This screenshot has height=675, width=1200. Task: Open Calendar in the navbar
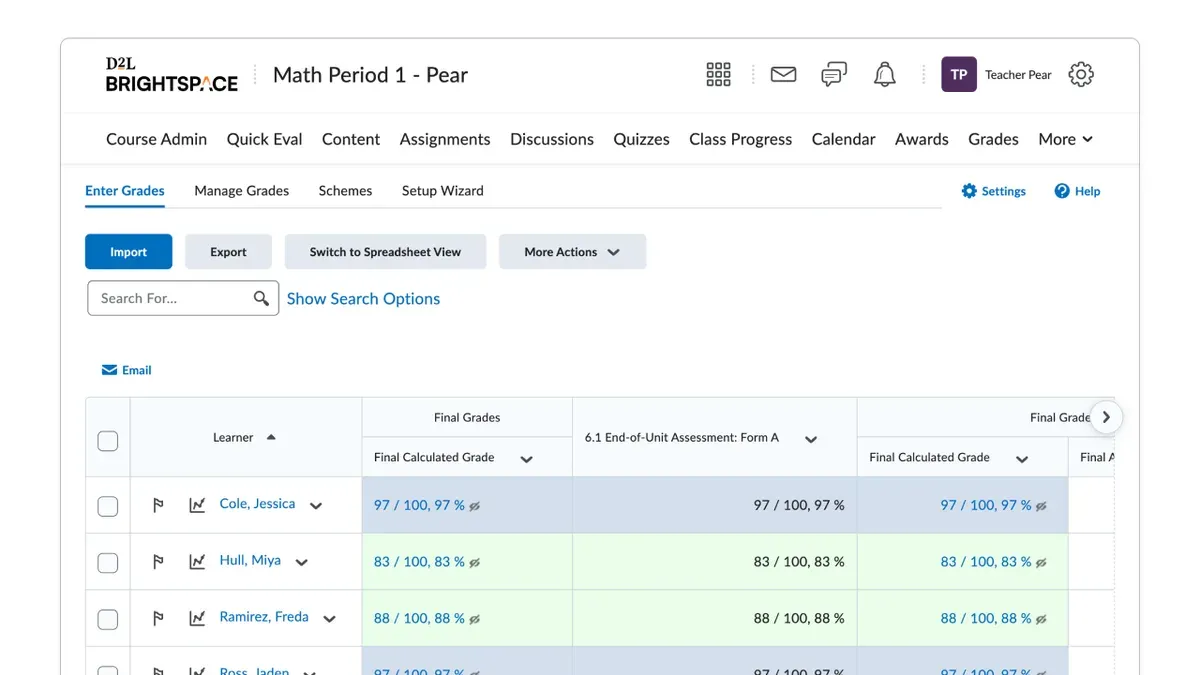tap(843, 139)
